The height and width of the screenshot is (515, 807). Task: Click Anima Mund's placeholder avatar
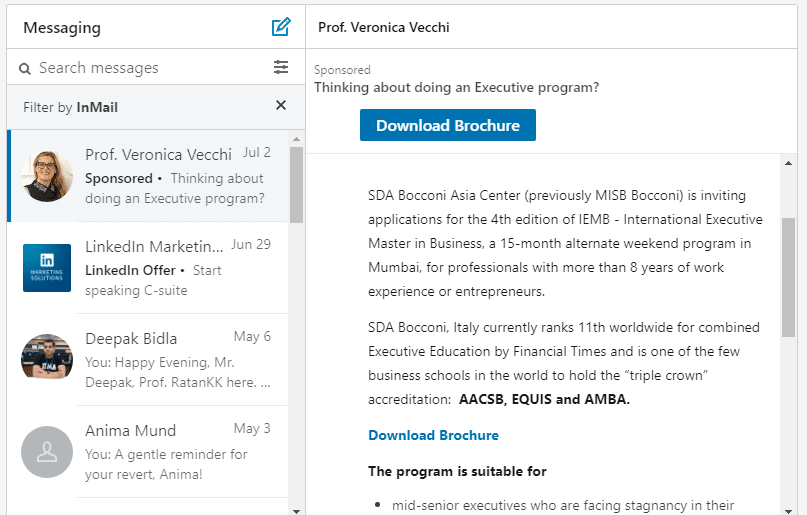click(x=47, y=451)
